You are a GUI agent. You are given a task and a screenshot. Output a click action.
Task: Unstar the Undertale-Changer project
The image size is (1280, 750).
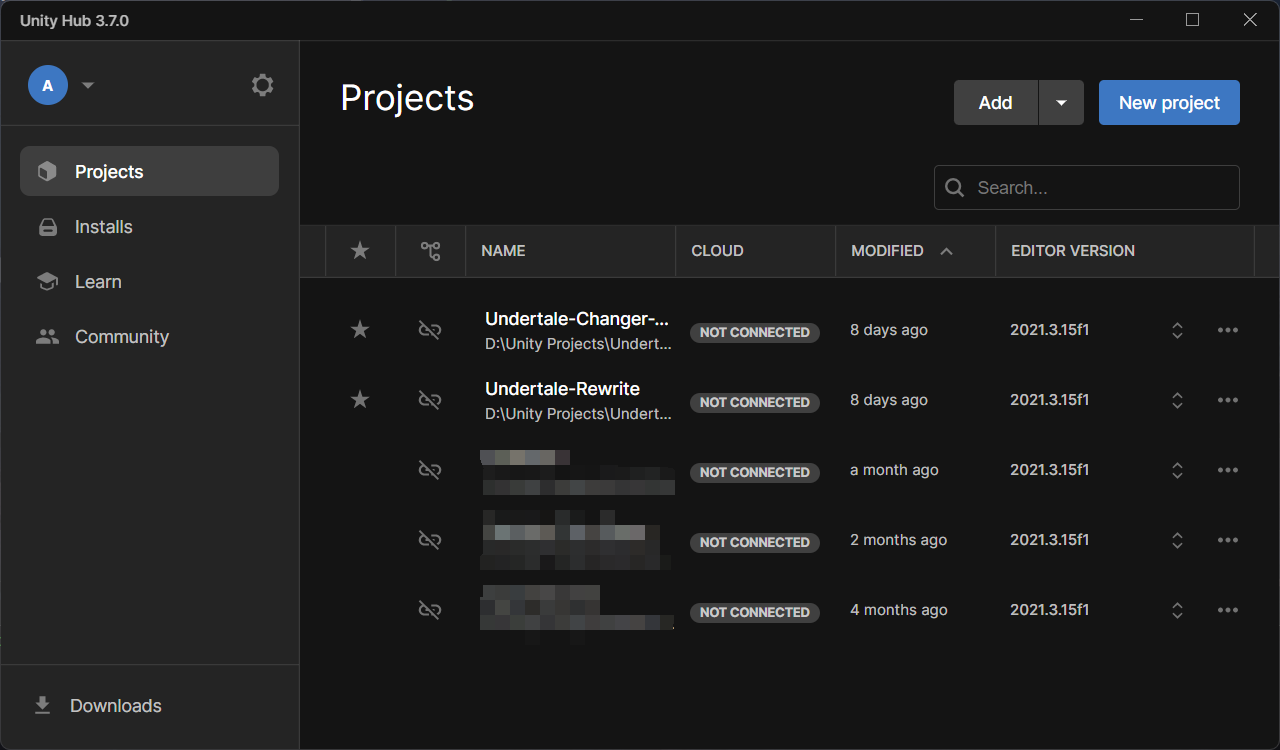pyautogui.click(x=360, y=330)
